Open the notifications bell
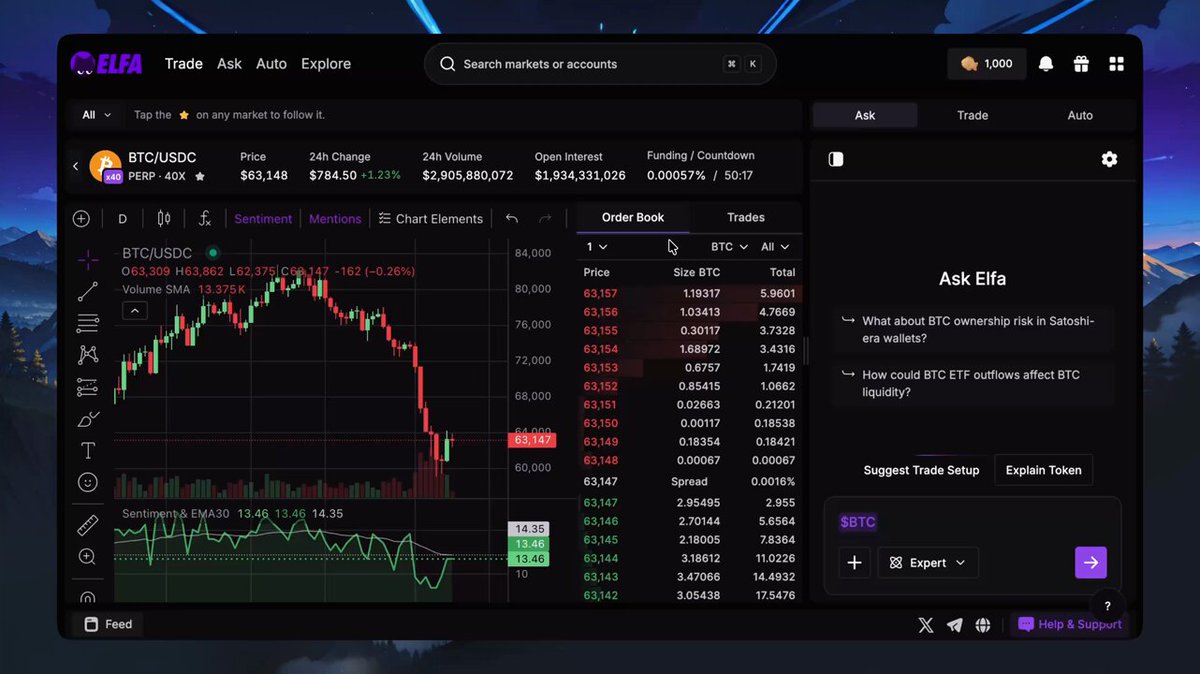The height and width of the screenshot is (674, 1200). pyautogui.click(x=1046, y=64)
